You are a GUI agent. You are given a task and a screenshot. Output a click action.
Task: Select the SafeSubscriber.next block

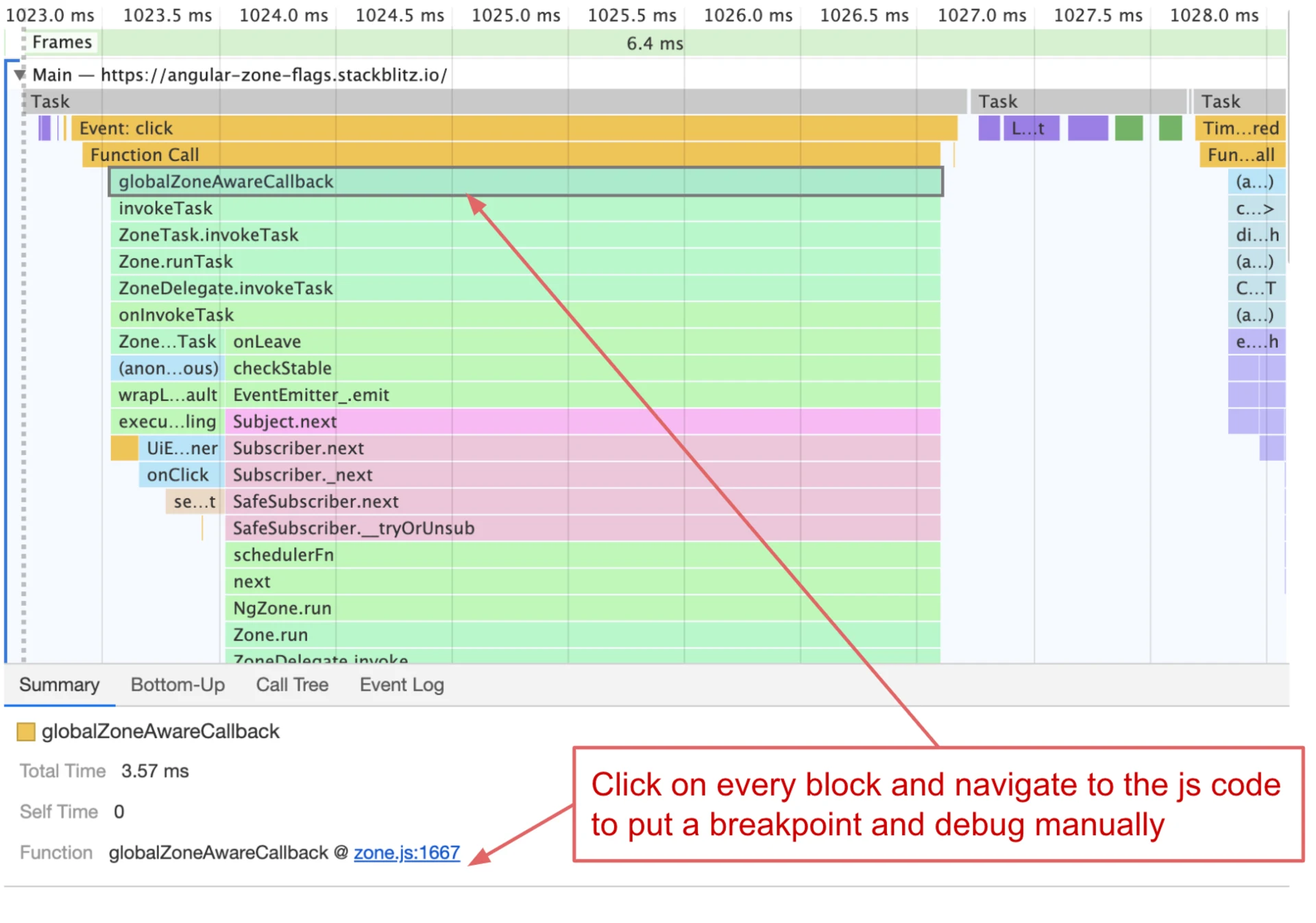[x=480, y=501]
